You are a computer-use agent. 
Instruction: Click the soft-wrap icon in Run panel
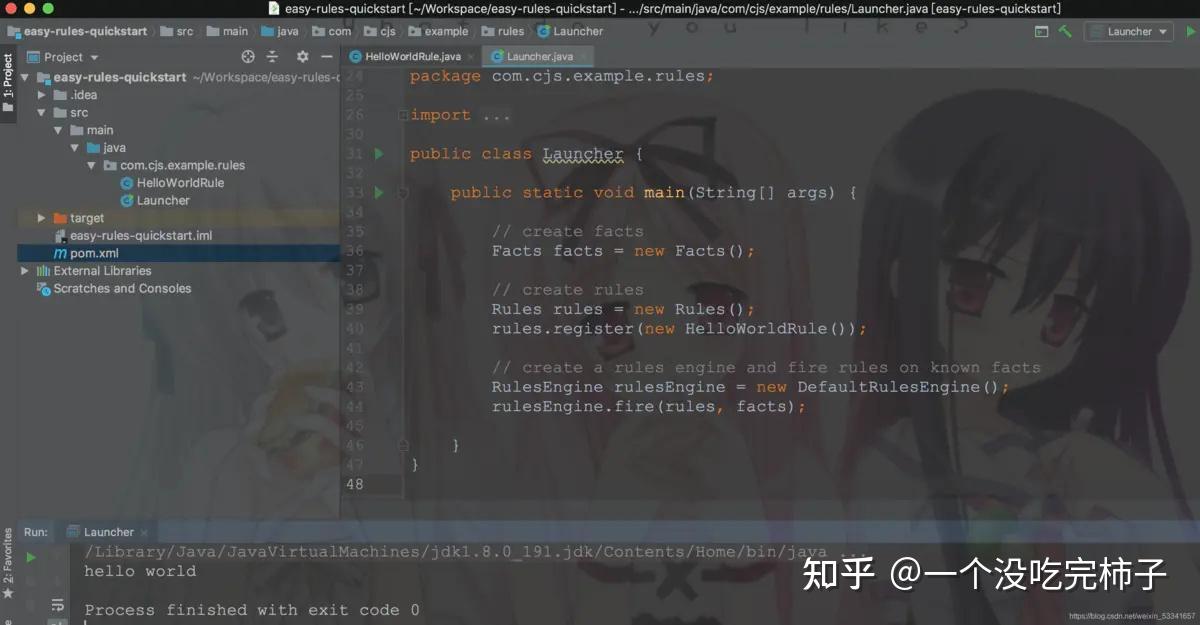tap(57, 605)
